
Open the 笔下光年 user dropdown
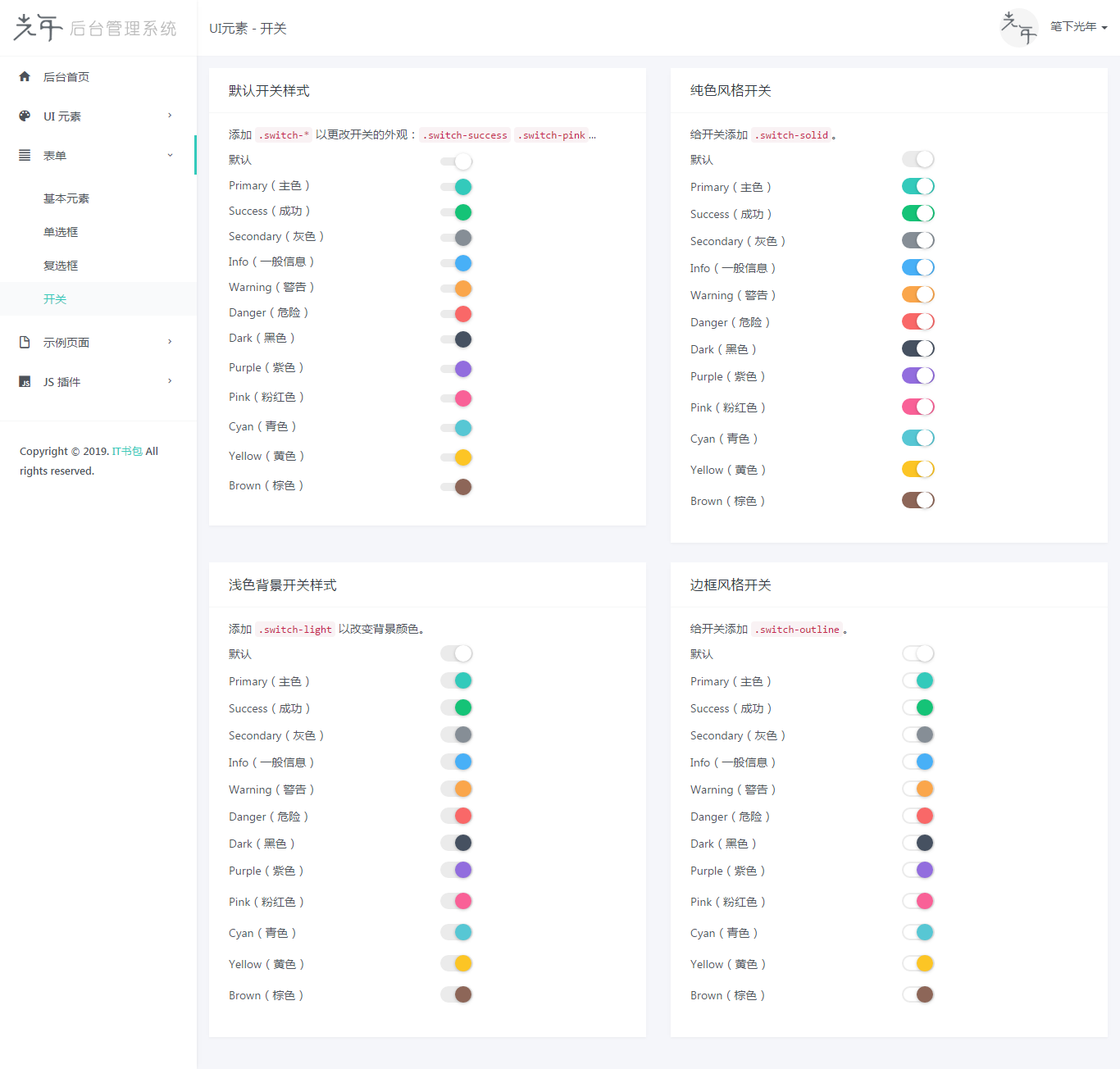tap(1078, 27)
